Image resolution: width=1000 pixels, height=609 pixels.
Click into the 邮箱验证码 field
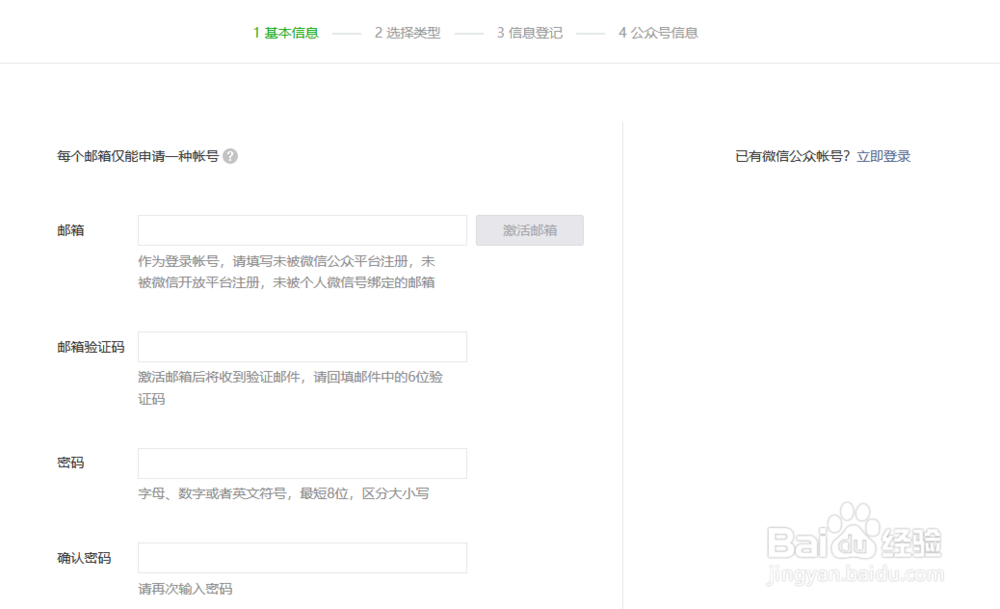302,347
